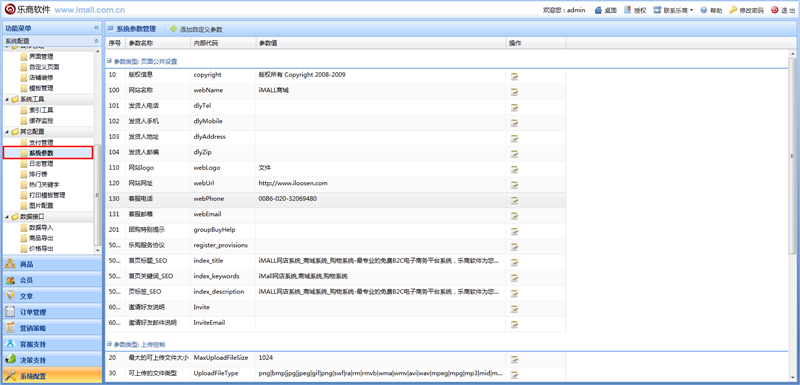
Task: Click the 乐商软件 logo
Action: 28,10
